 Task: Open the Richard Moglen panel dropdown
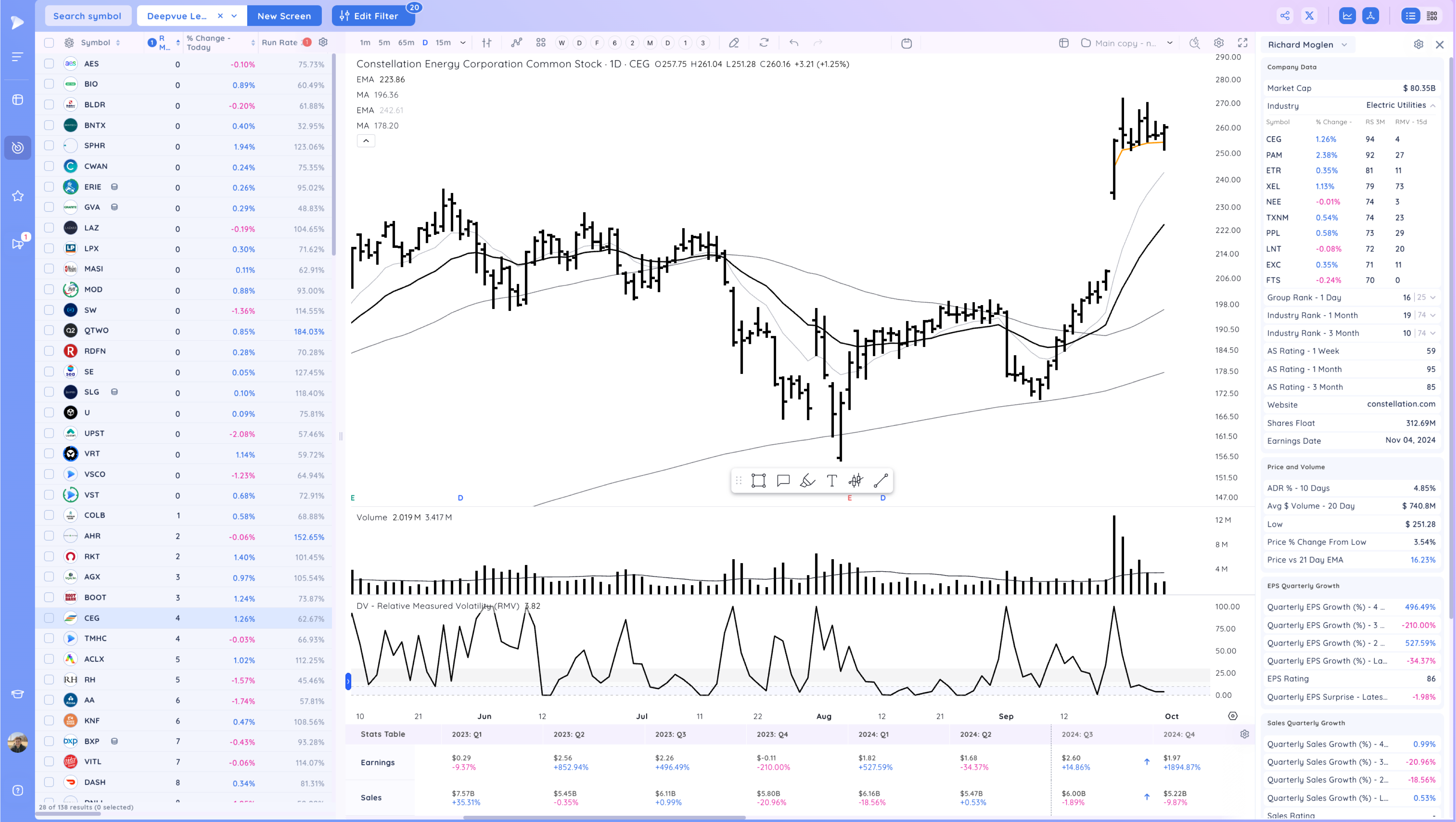pos(1345,45)
